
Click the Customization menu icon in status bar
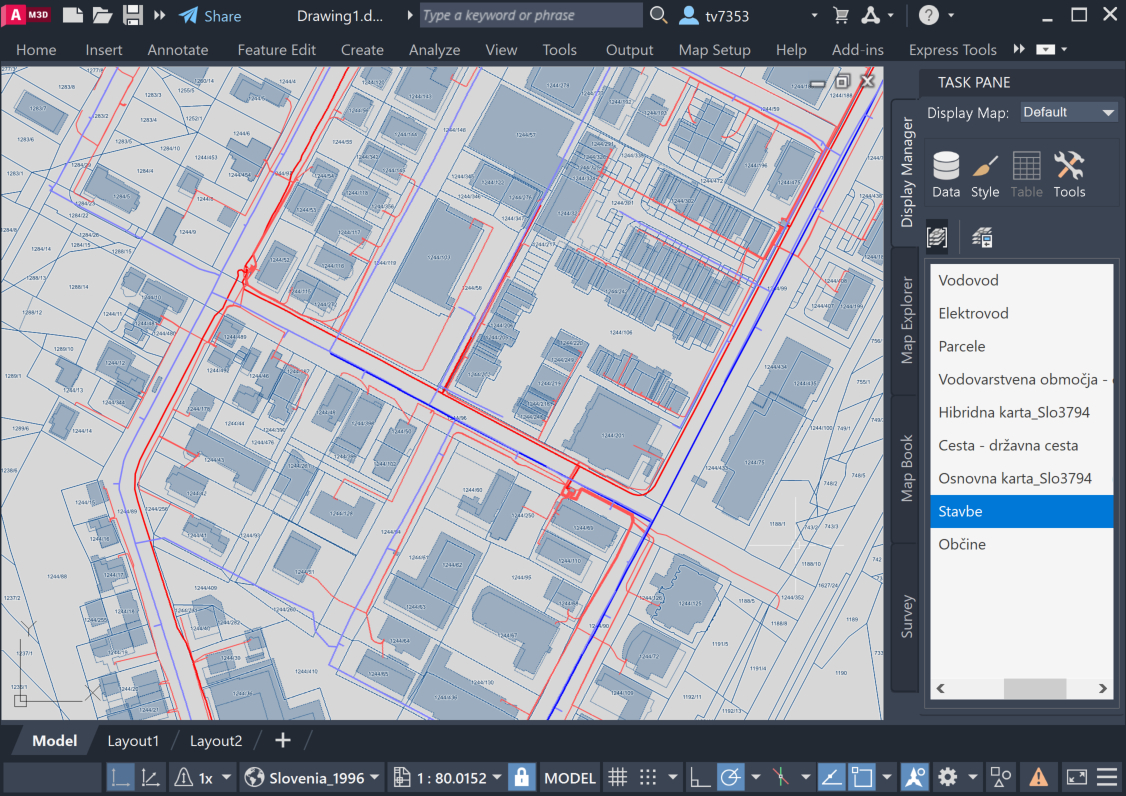[x=1108, y=777]
